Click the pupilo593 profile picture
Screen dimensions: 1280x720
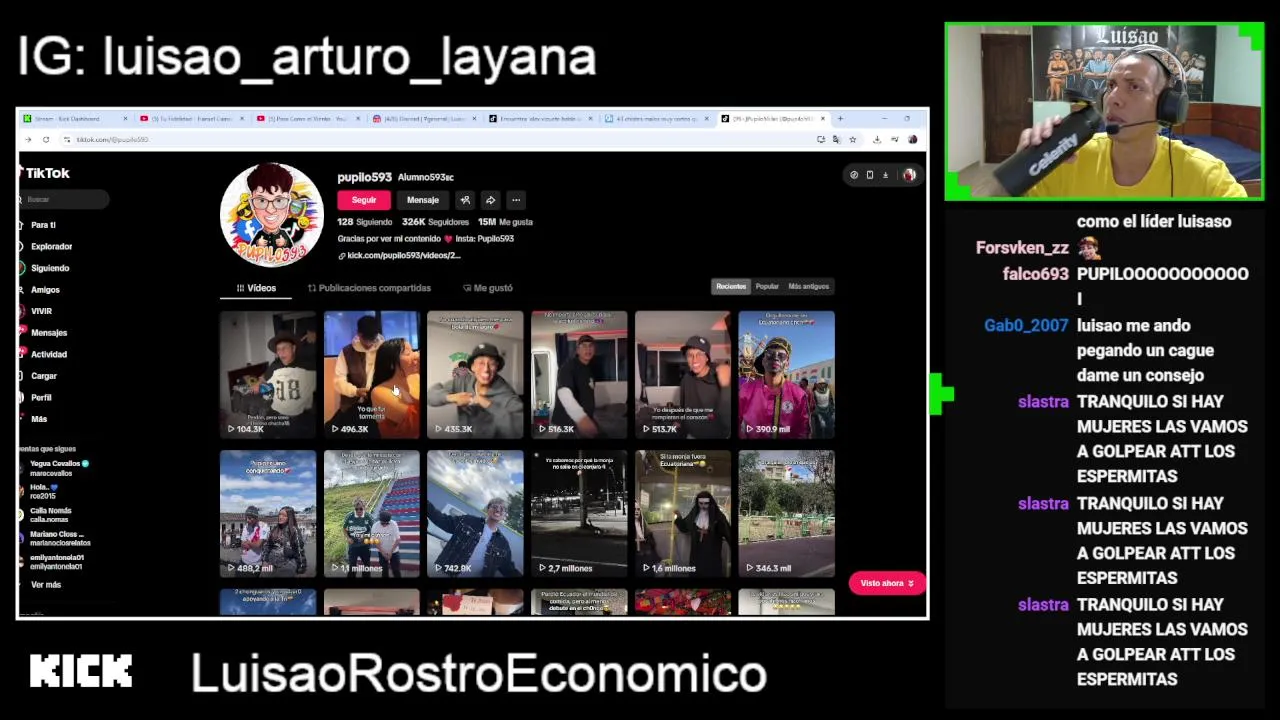pos(272,215)
